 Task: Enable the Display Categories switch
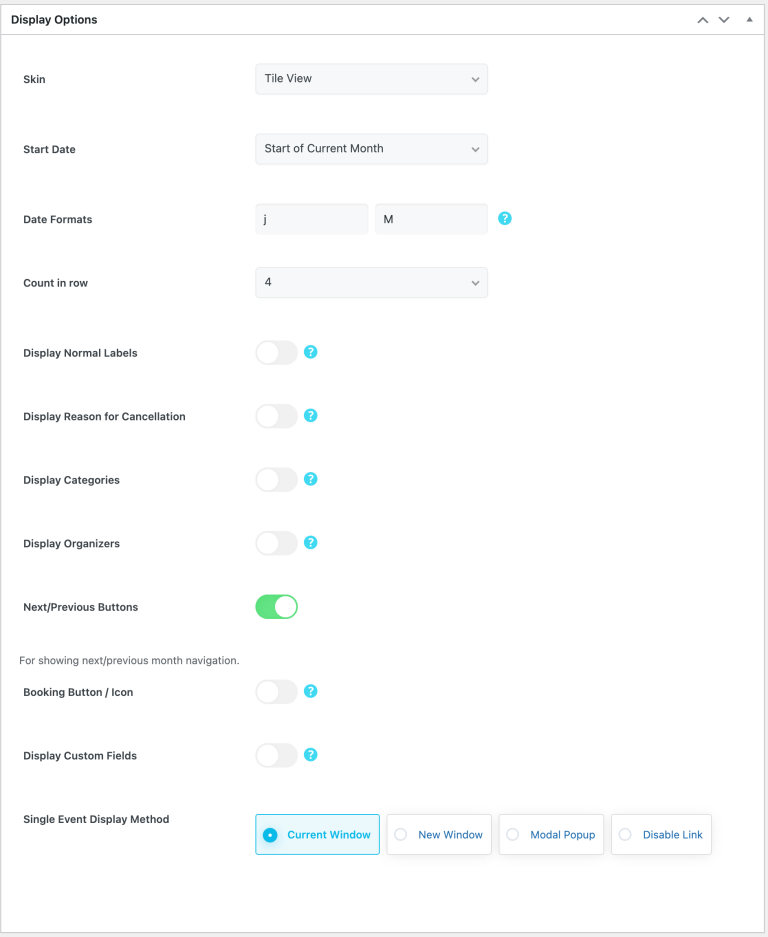coord(276,479)
